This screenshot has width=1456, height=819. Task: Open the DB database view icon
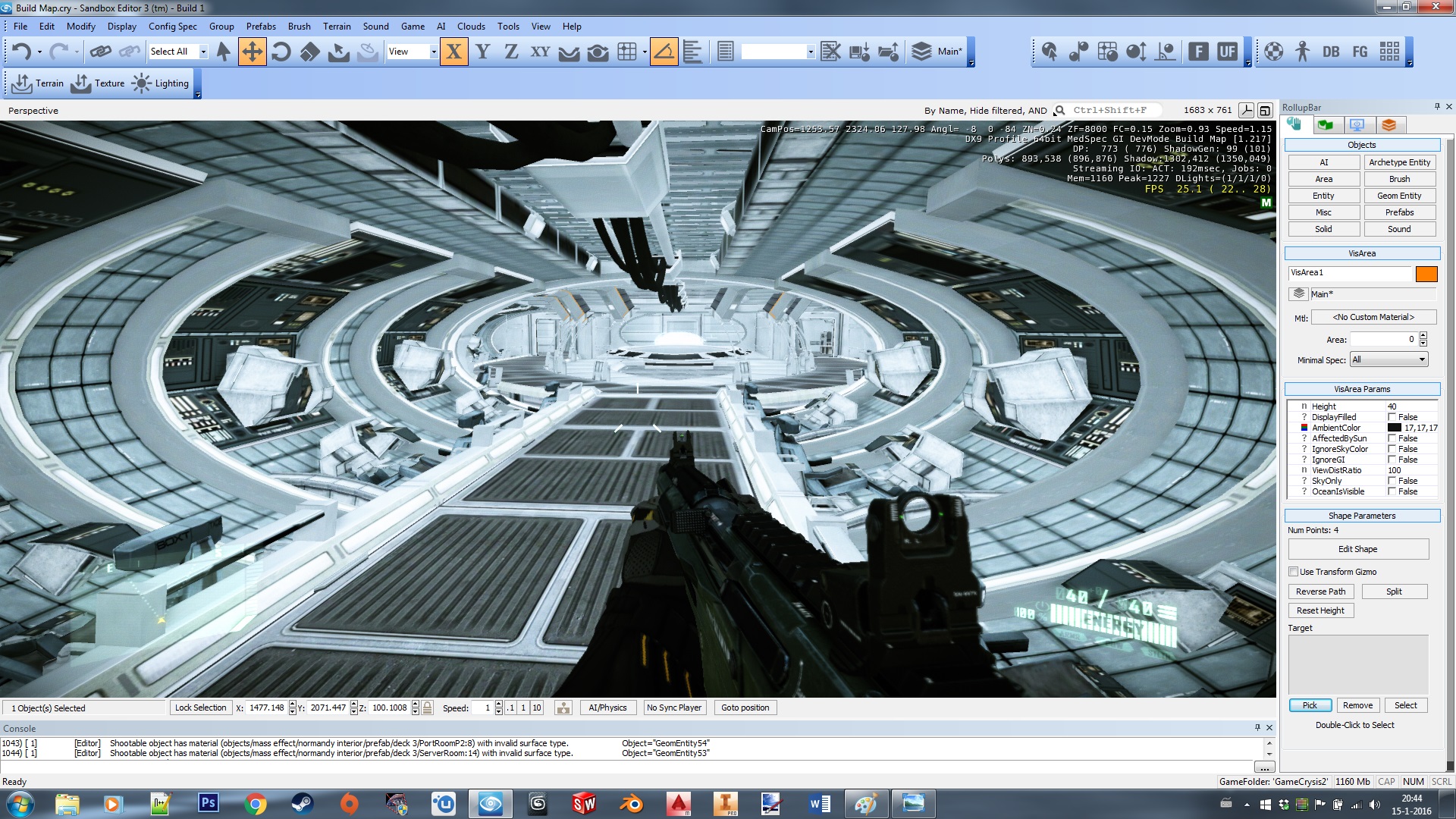(1331, 52)
